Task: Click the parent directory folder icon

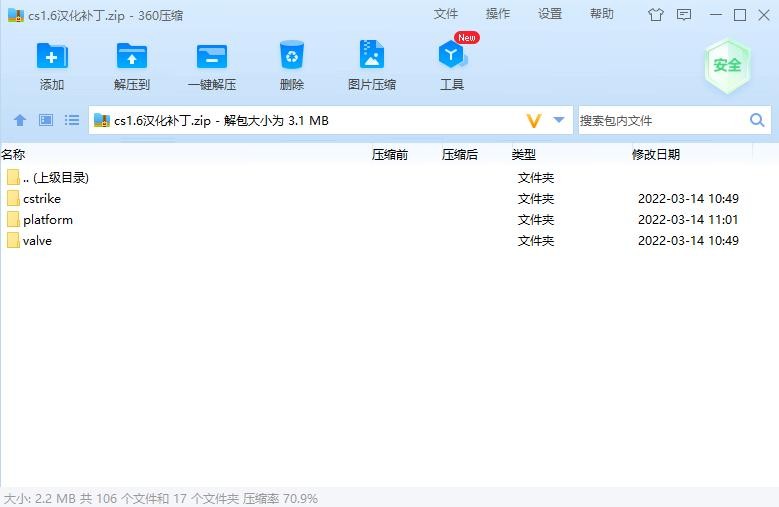Action: 13,177
